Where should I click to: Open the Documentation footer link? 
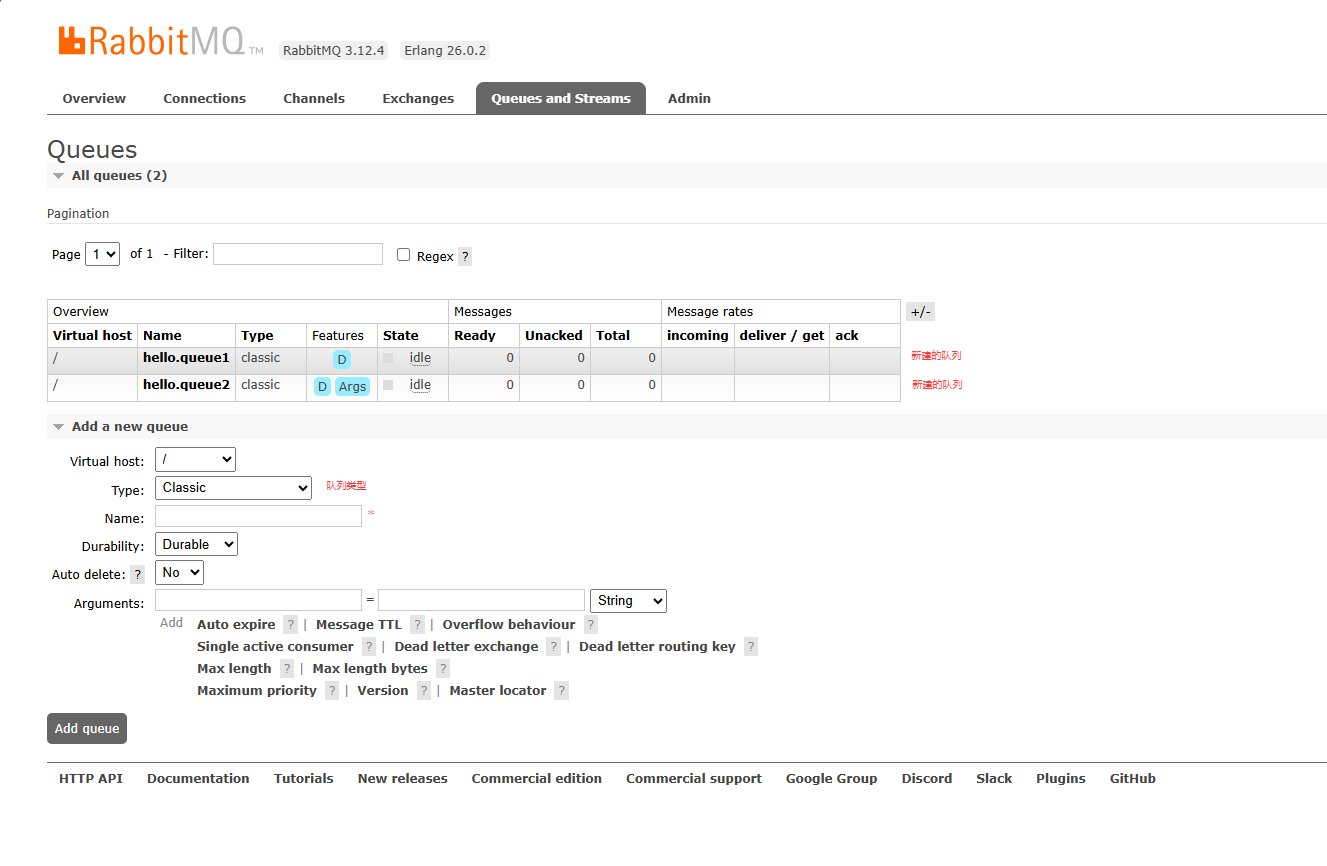pyautogui.click(x=198, y=779)
